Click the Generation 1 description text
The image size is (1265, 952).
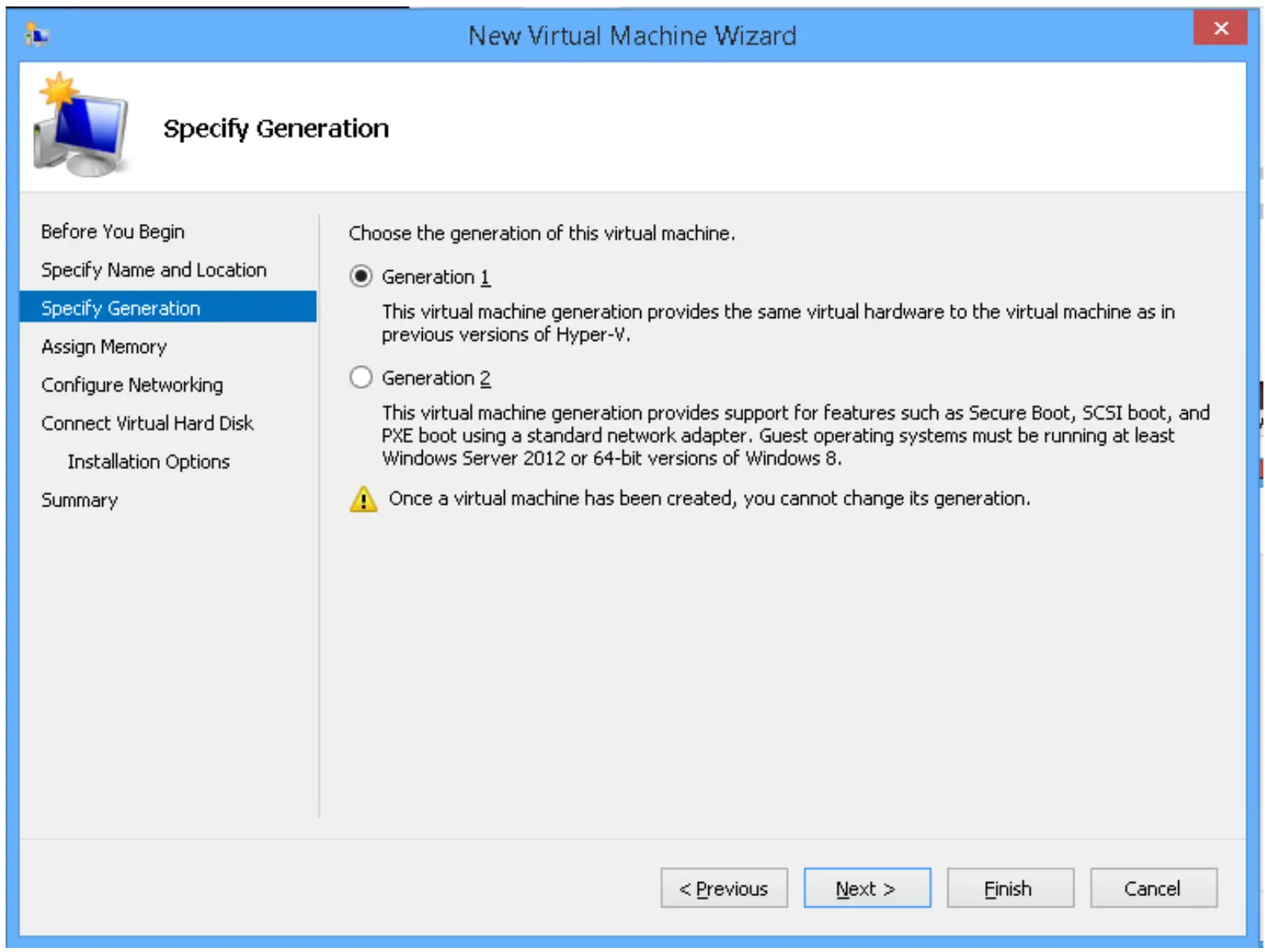(778, 323)
